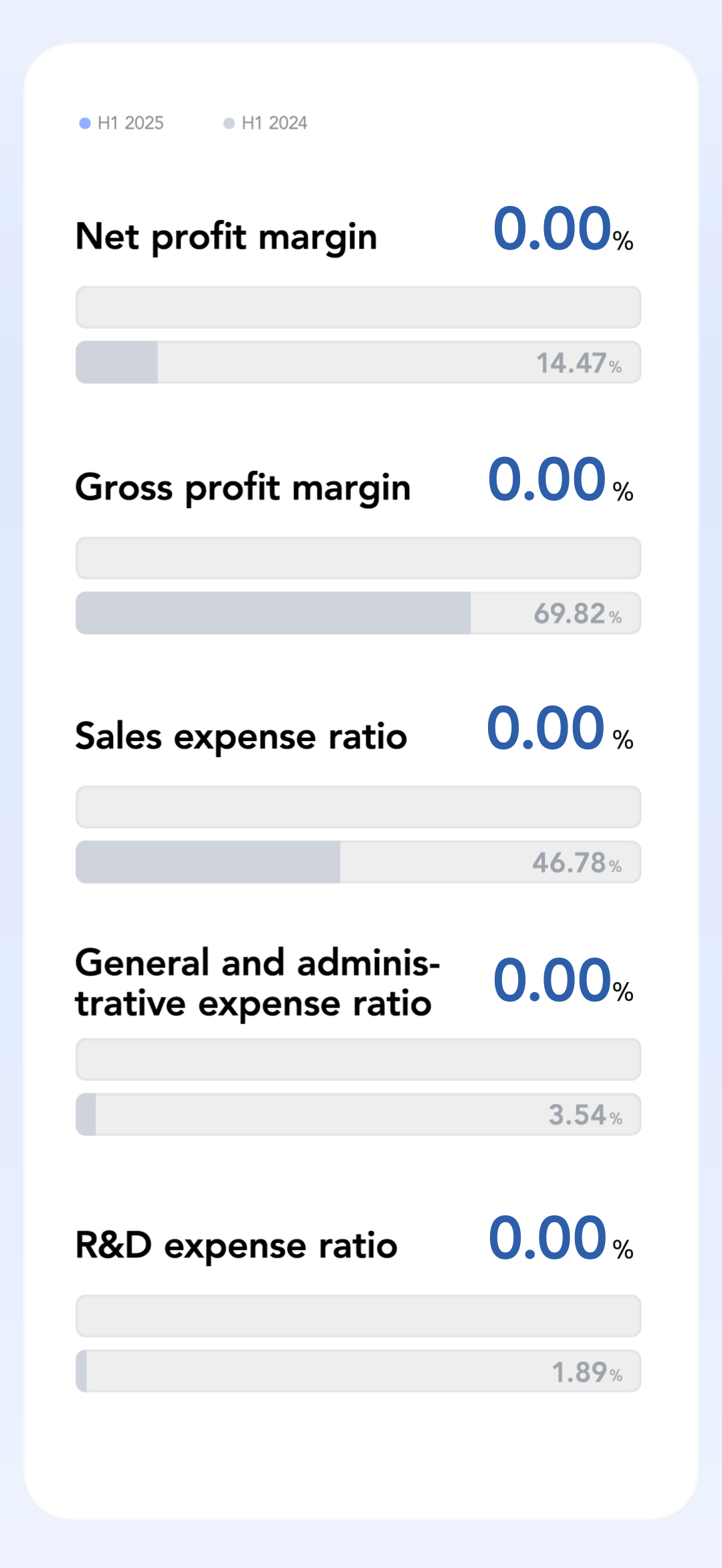Click the empty H1 2025 Net profit bar
The height and width of the screenshot is (1568, 722).
[358, 308]
